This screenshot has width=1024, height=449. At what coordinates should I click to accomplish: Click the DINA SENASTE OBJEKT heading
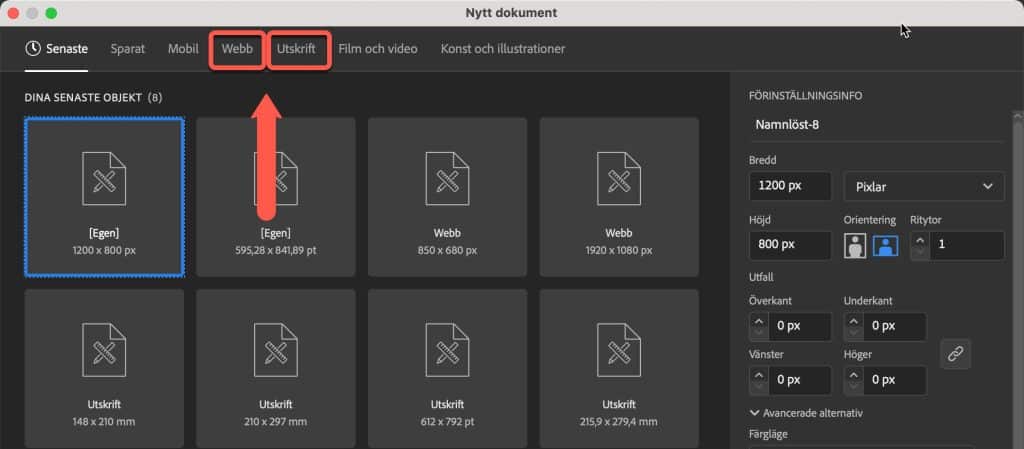click(x=93, y=98)
